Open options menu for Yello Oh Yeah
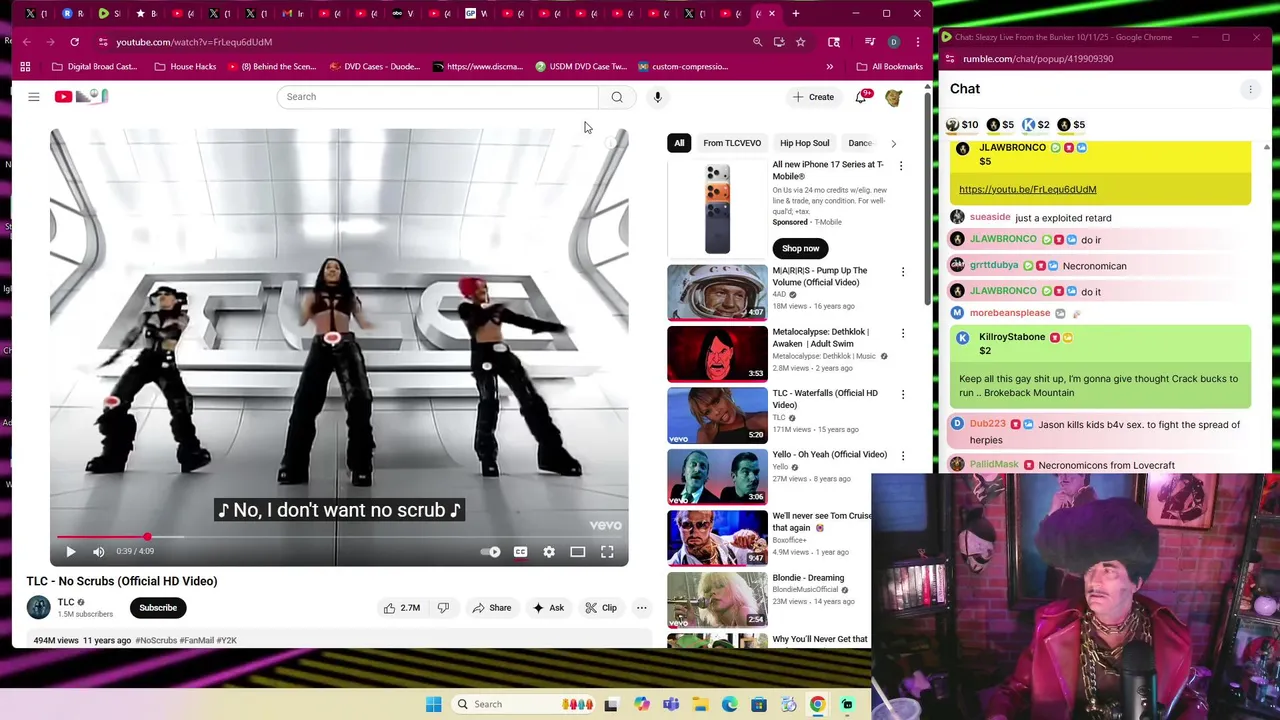The image size is (1280, 720). tap(903, 456)
